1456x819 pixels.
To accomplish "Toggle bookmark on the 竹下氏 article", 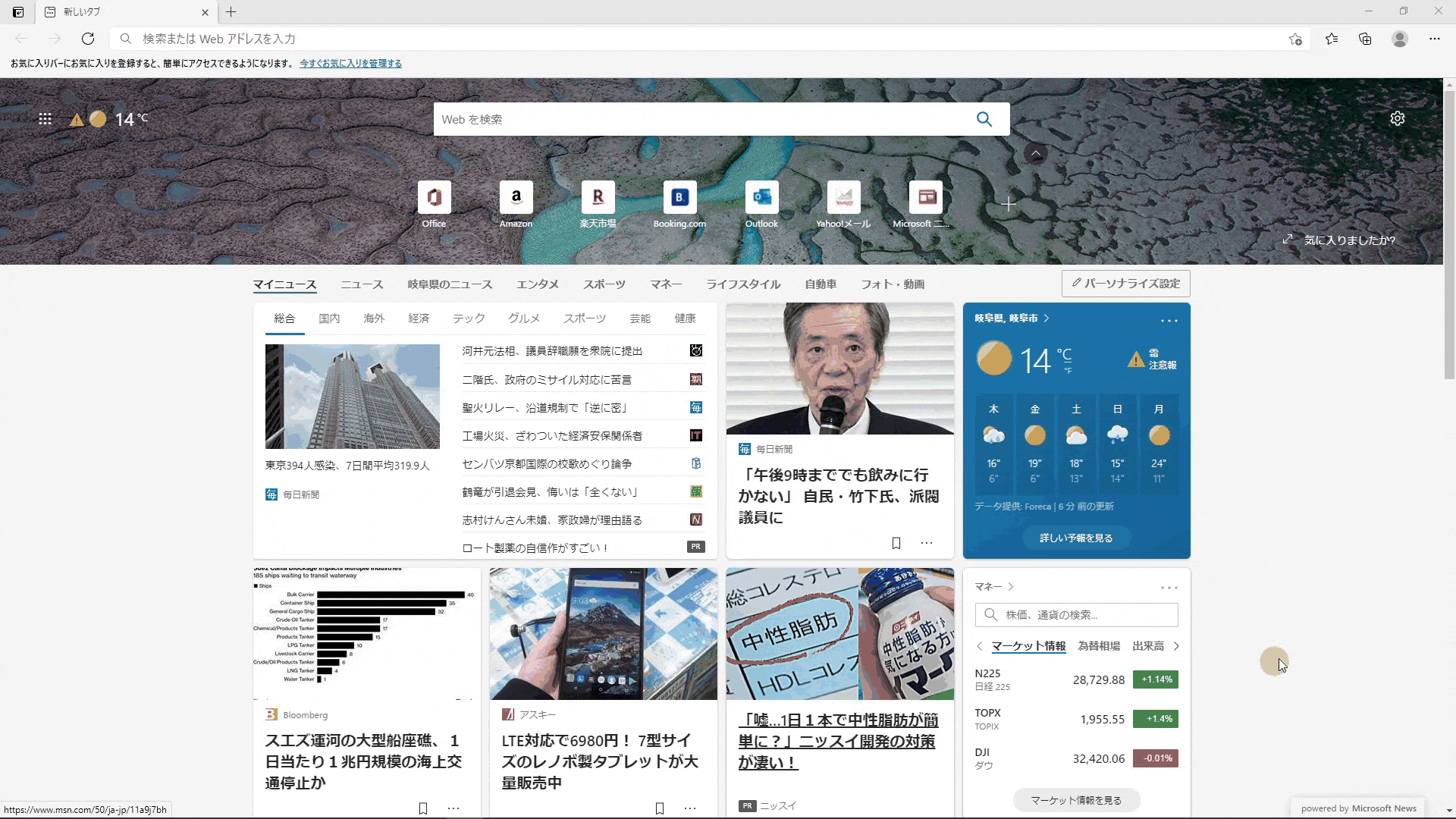I will tap(896, 543).
